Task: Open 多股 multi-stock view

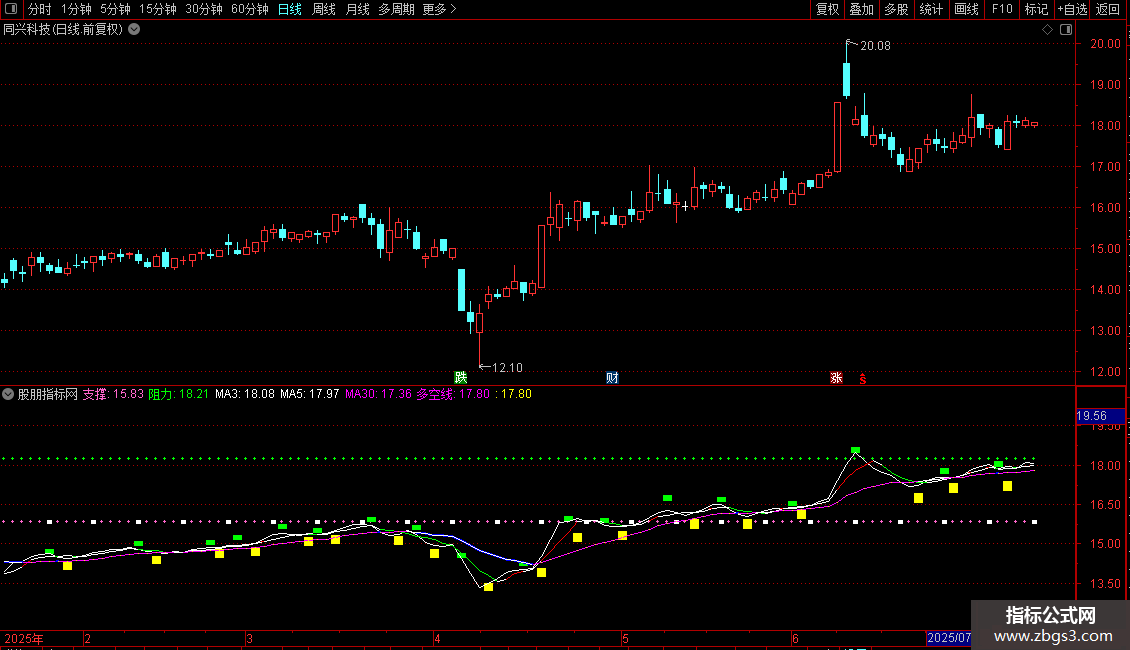Action: point(896,9)
